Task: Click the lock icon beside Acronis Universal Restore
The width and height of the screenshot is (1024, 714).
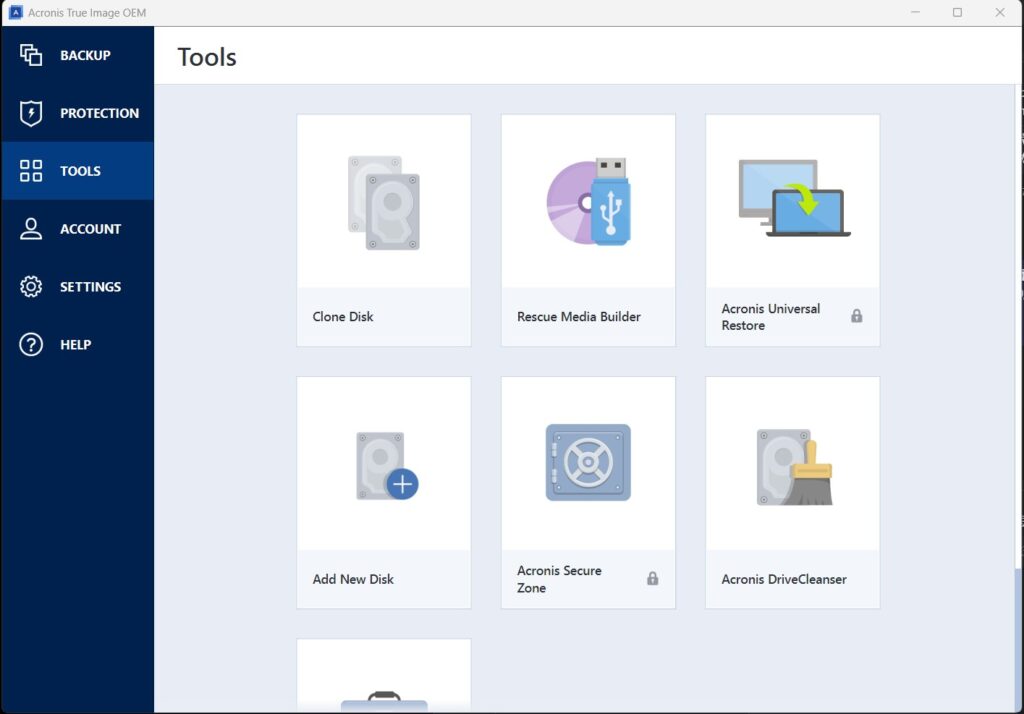Action: (x=856, y=316)
